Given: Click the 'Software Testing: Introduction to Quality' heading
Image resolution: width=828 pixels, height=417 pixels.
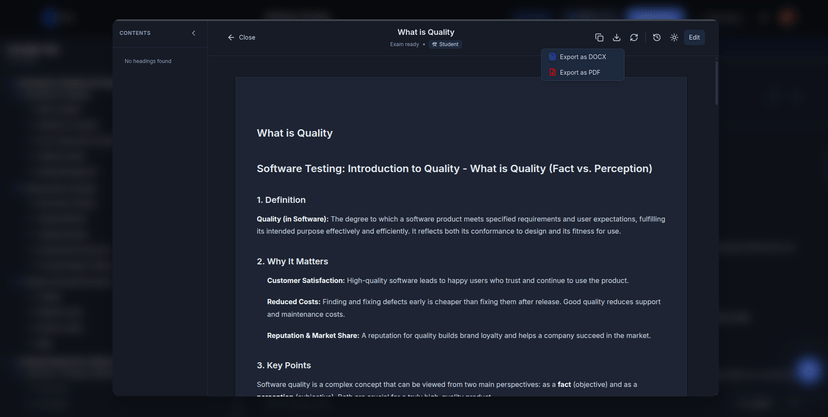Looking at the screenshot, I should coord(454,169).
